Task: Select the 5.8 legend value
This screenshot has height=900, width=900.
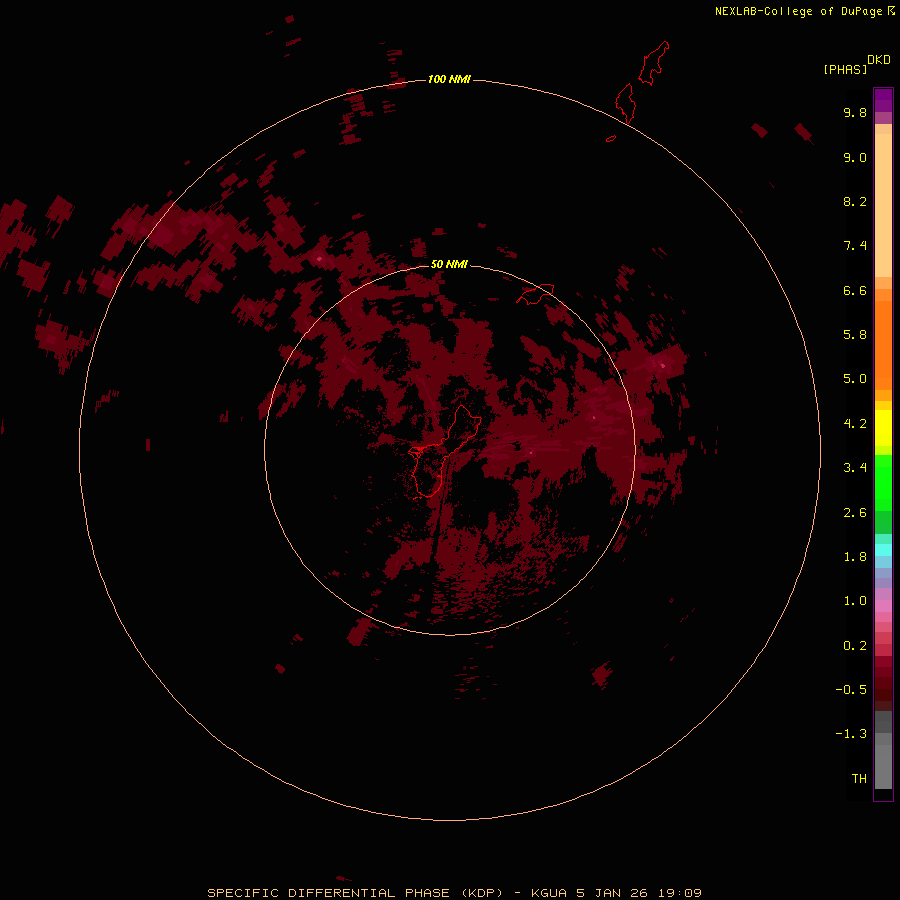Action: click(x=855, y=335)
